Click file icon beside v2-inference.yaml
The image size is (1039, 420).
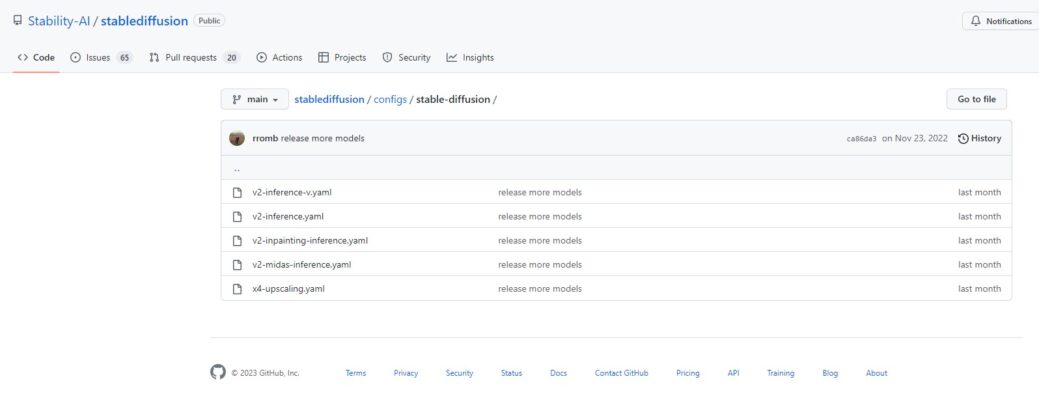coord(237,217)
